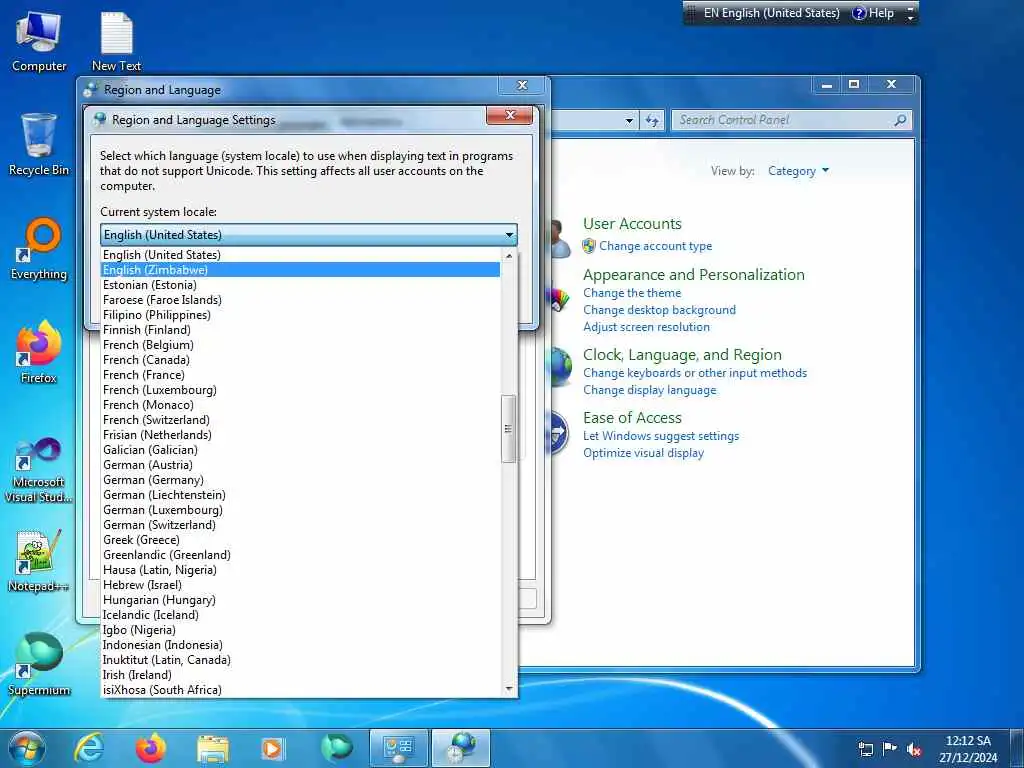
Task: Open Supermium from the taskbar
Action: (x=336, y=748)
